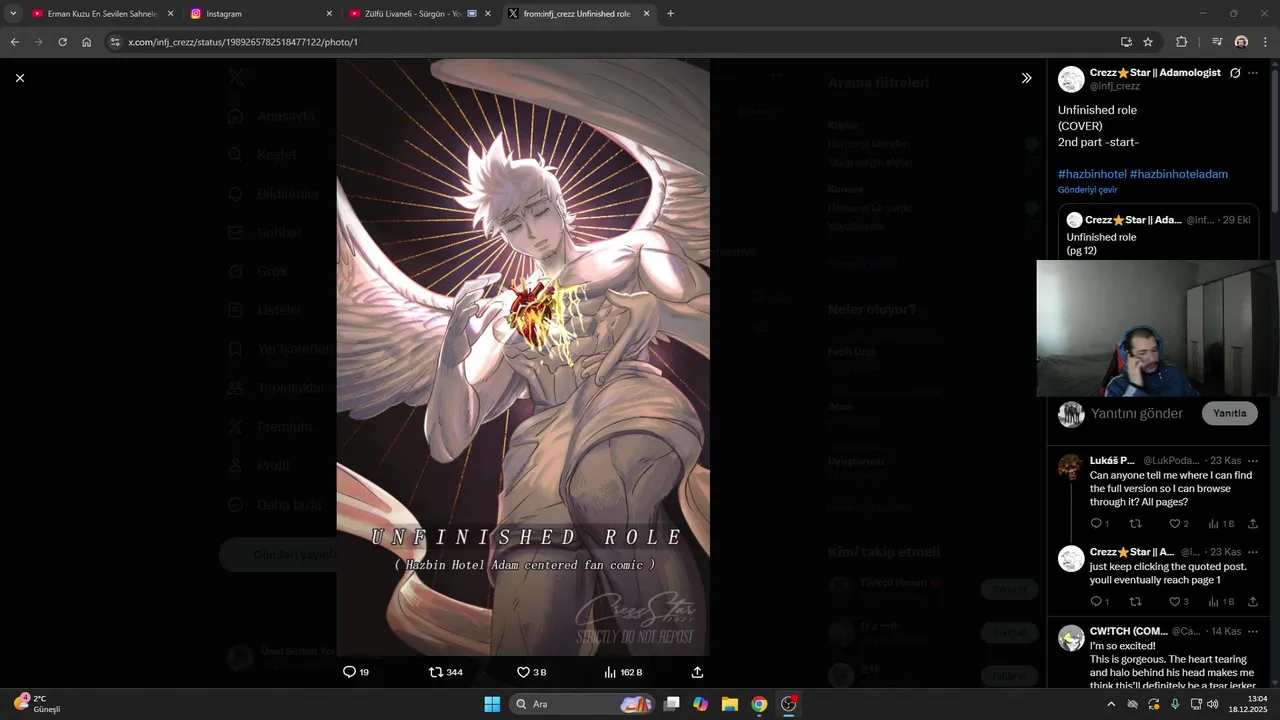Open the weather widget showing 2°C

point(38,704)
